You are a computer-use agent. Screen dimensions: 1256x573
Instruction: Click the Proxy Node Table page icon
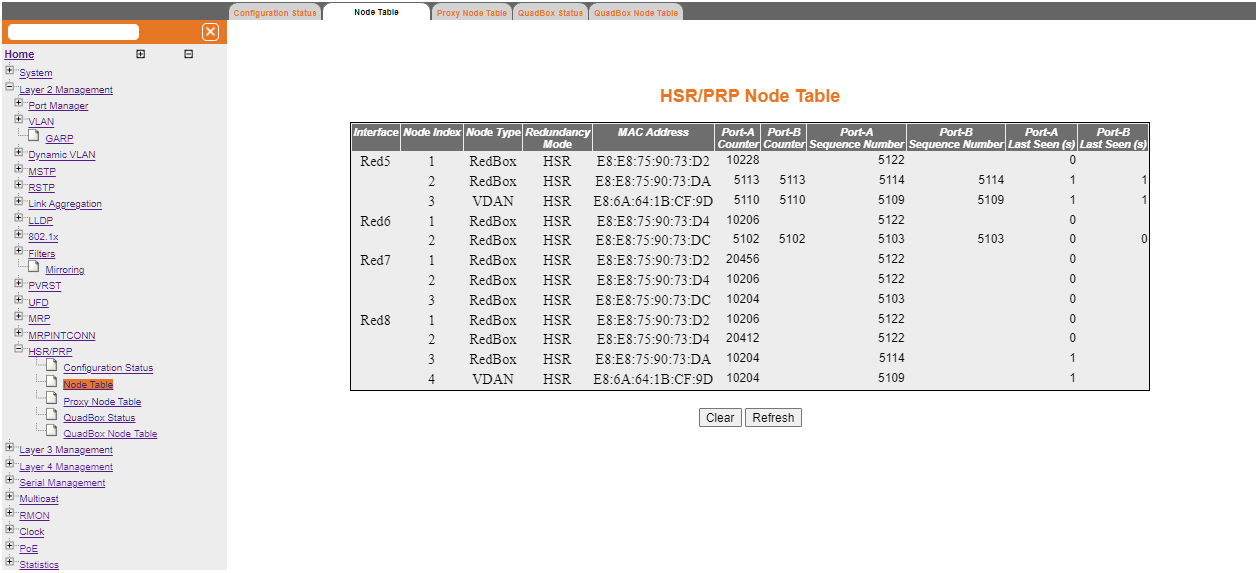point(52,400)
